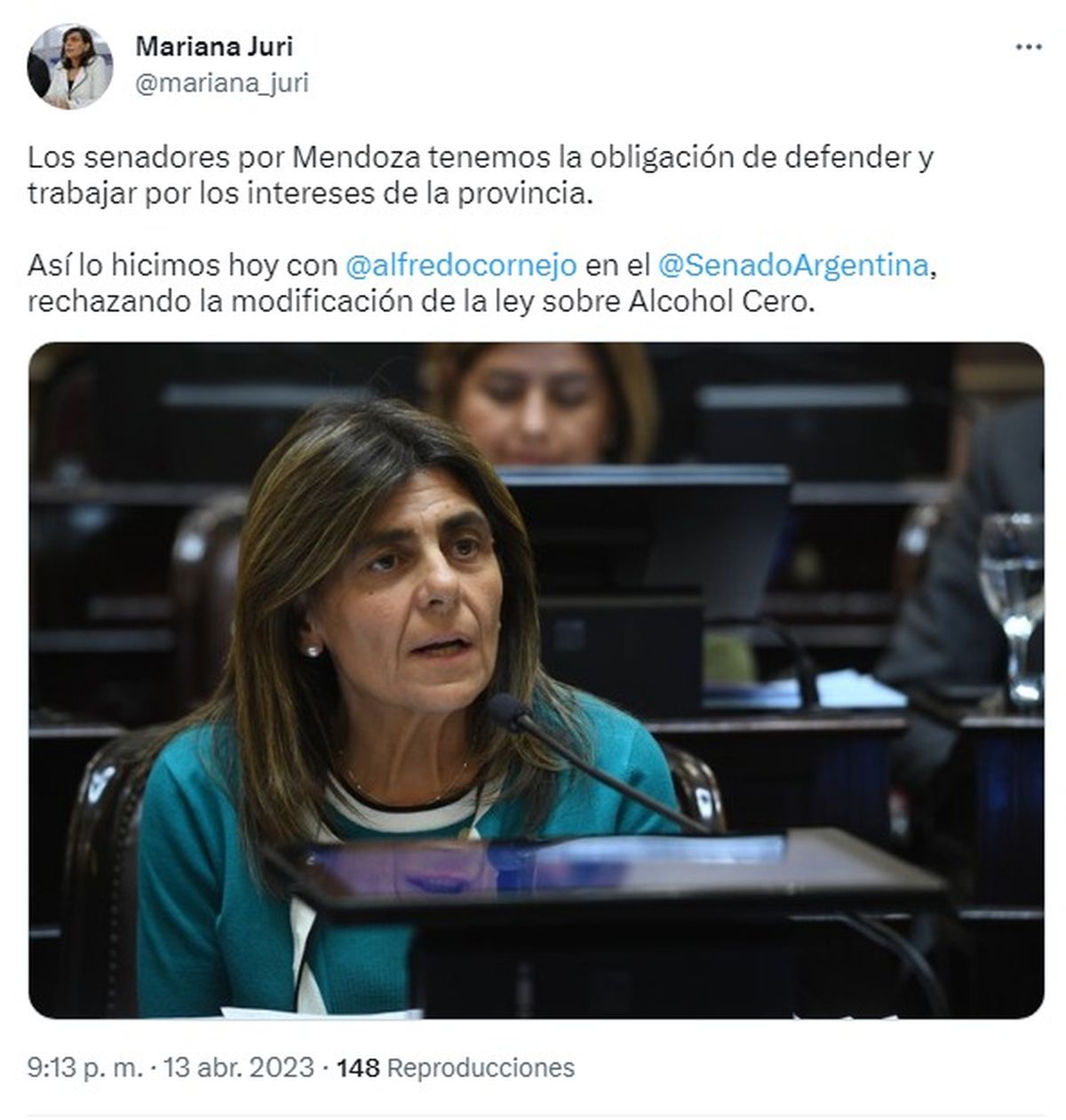This screenshot has height=1120, width=1066.
Task: Open the @mariana_juri handle link
Action: (222, 83)
